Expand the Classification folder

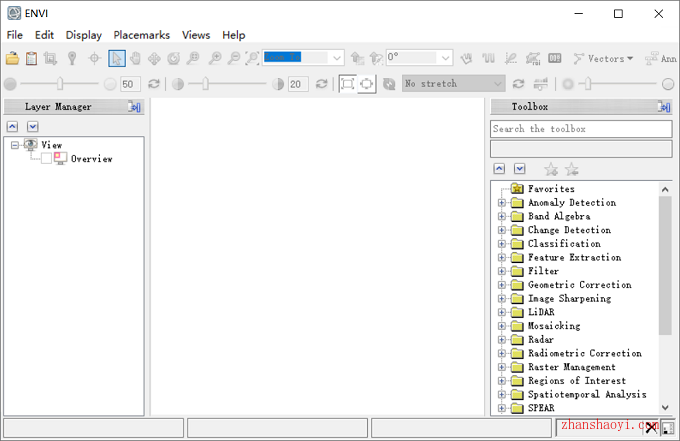point(502,244)
